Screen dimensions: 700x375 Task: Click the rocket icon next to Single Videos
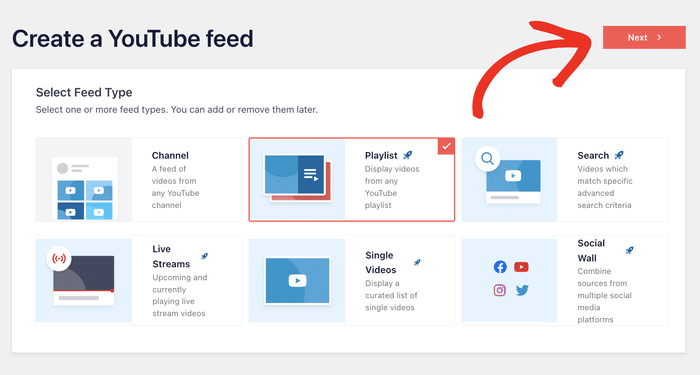coord(417,262)
